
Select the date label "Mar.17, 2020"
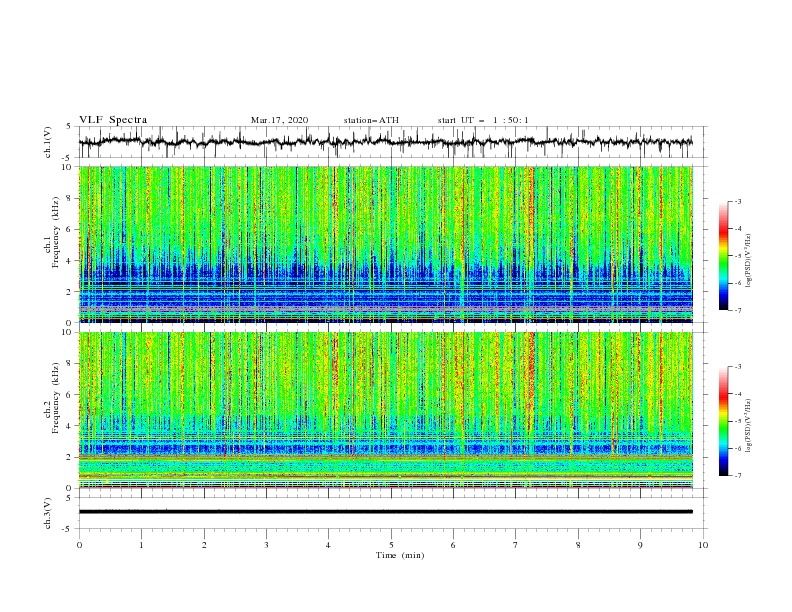point(279,120)
